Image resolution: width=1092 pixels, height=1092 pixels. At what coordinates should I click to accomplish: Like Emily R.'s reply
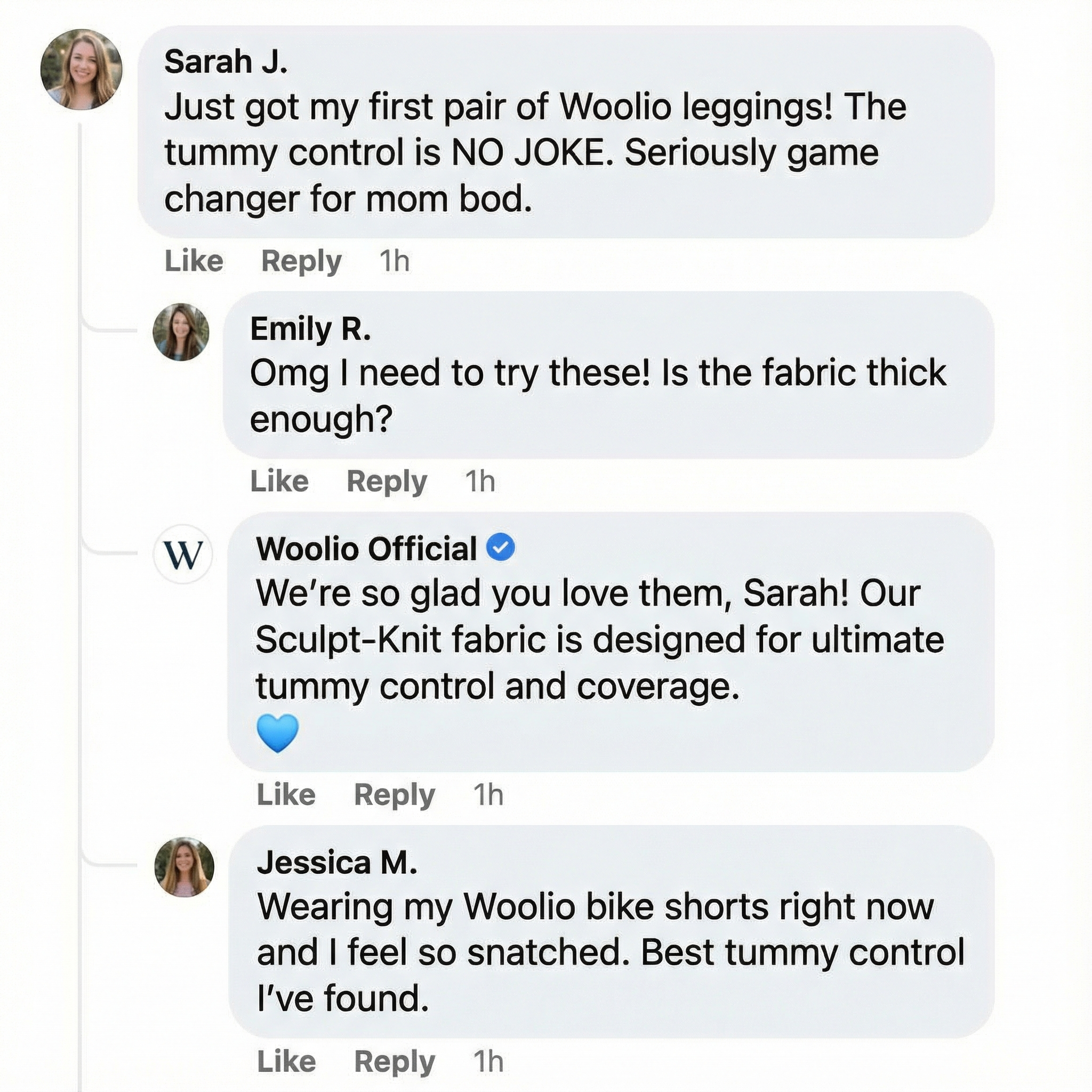coord(279,481)
